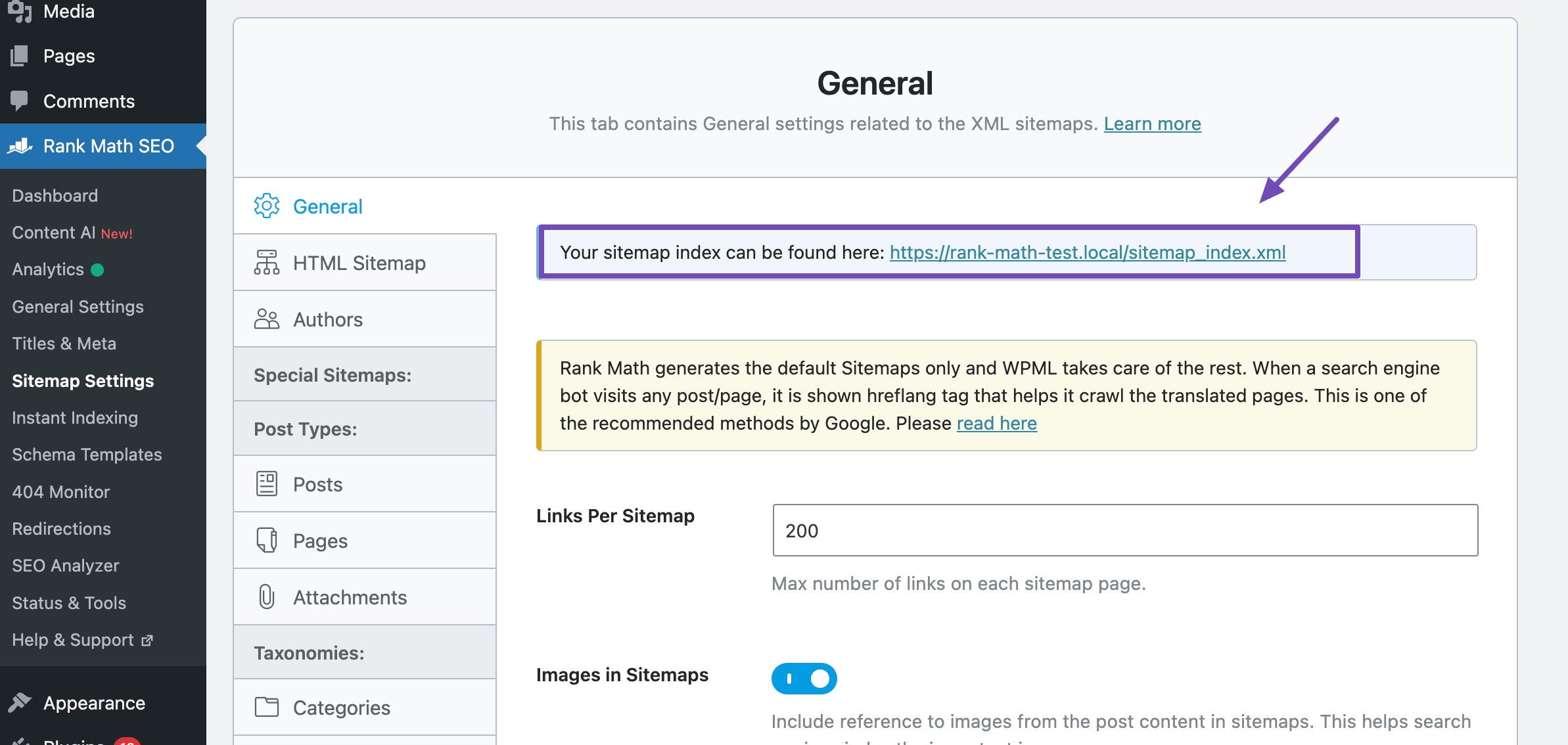Screen dimensions: 1568x745
Task: Click the Pages icon in sitemap tabs
Action: coord(266,541)
